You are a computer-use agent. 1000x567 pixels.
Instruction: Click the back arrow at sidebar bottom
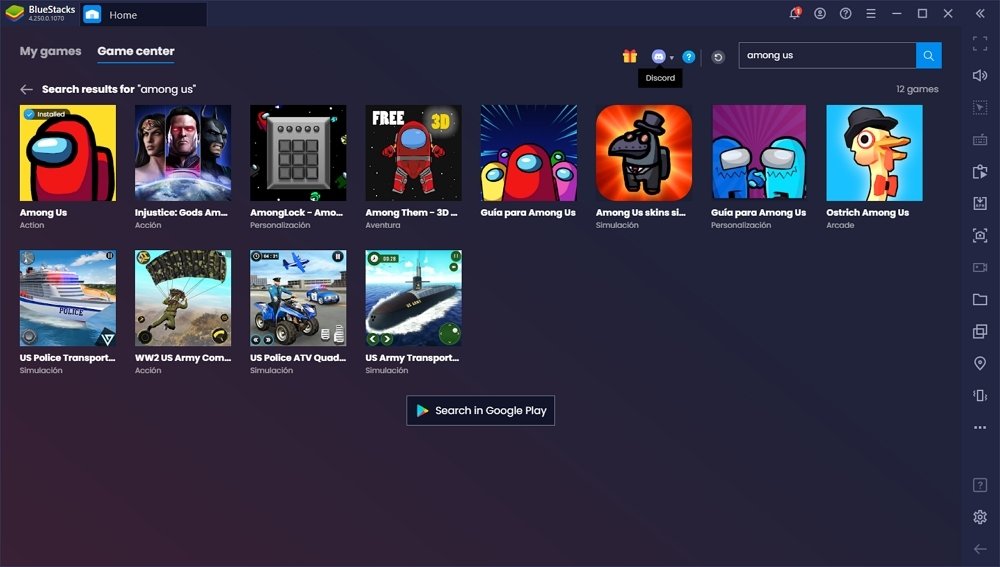980,549
